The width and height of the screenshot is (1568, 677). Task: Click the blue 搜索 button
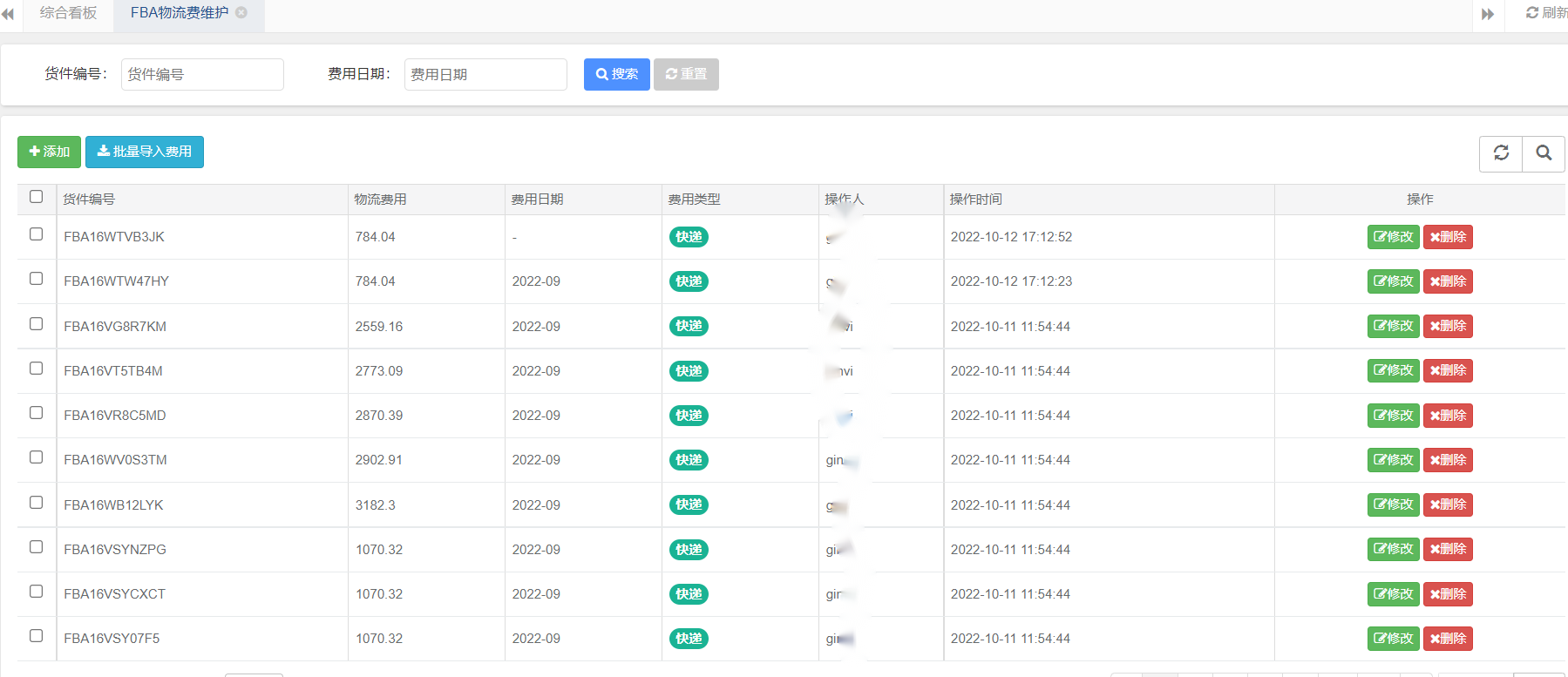616,75
